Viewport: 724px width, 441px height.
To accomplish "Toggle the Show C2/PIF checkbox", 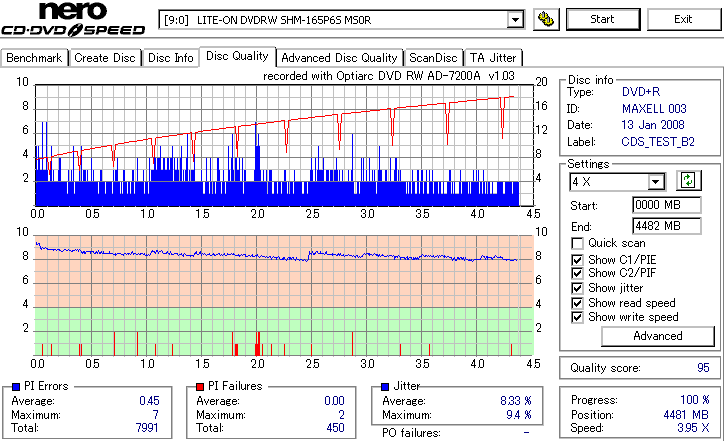I will click(577, 273).
